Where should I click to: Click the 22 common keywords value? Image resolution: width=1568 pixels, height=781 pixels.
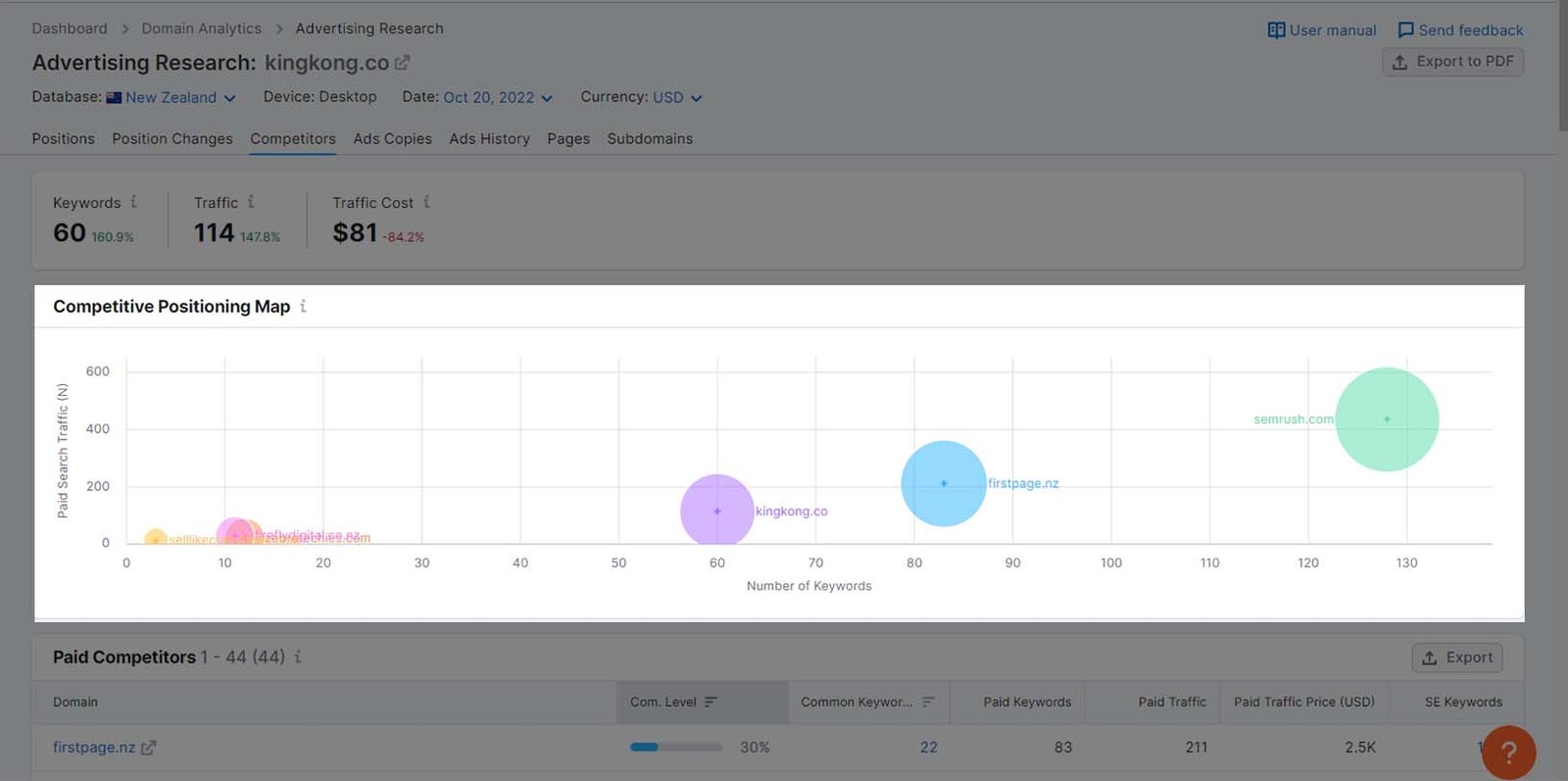tap(929, 748)
